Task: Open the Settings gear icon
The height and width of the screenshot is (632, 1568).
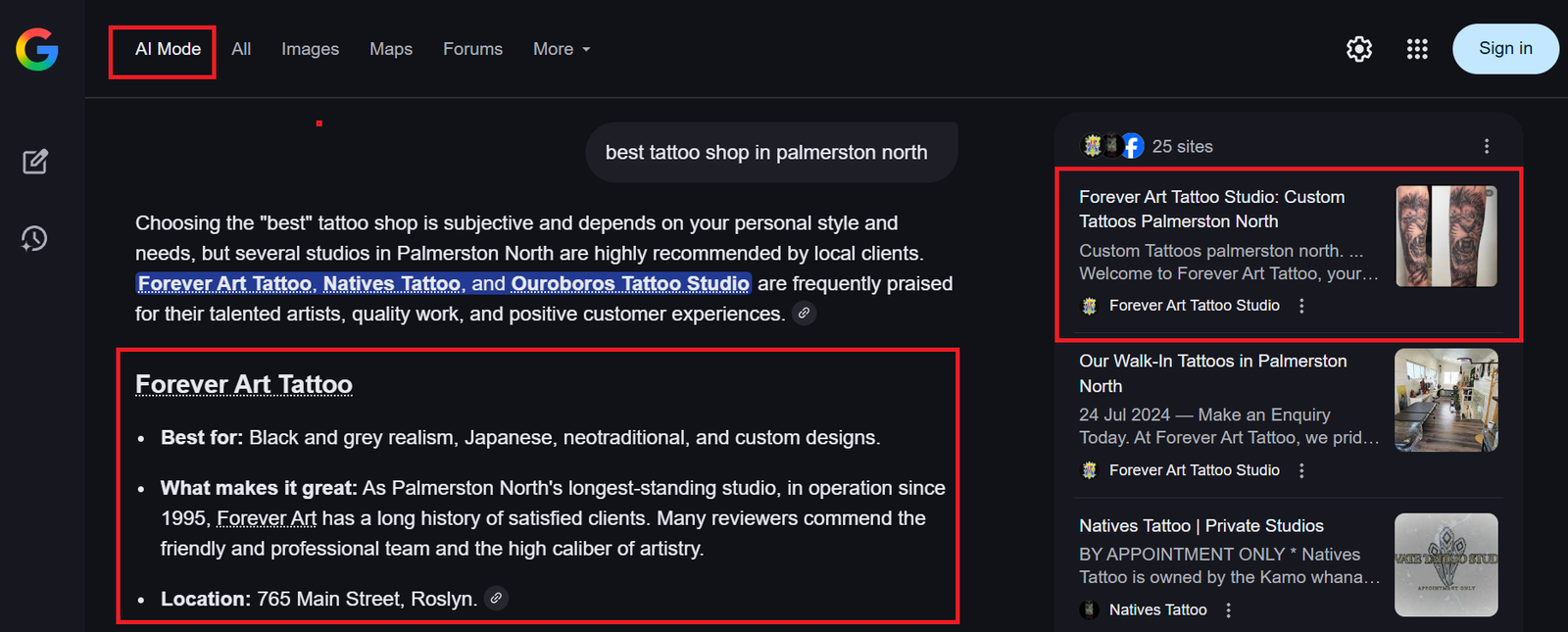Action: point(1359,49)
